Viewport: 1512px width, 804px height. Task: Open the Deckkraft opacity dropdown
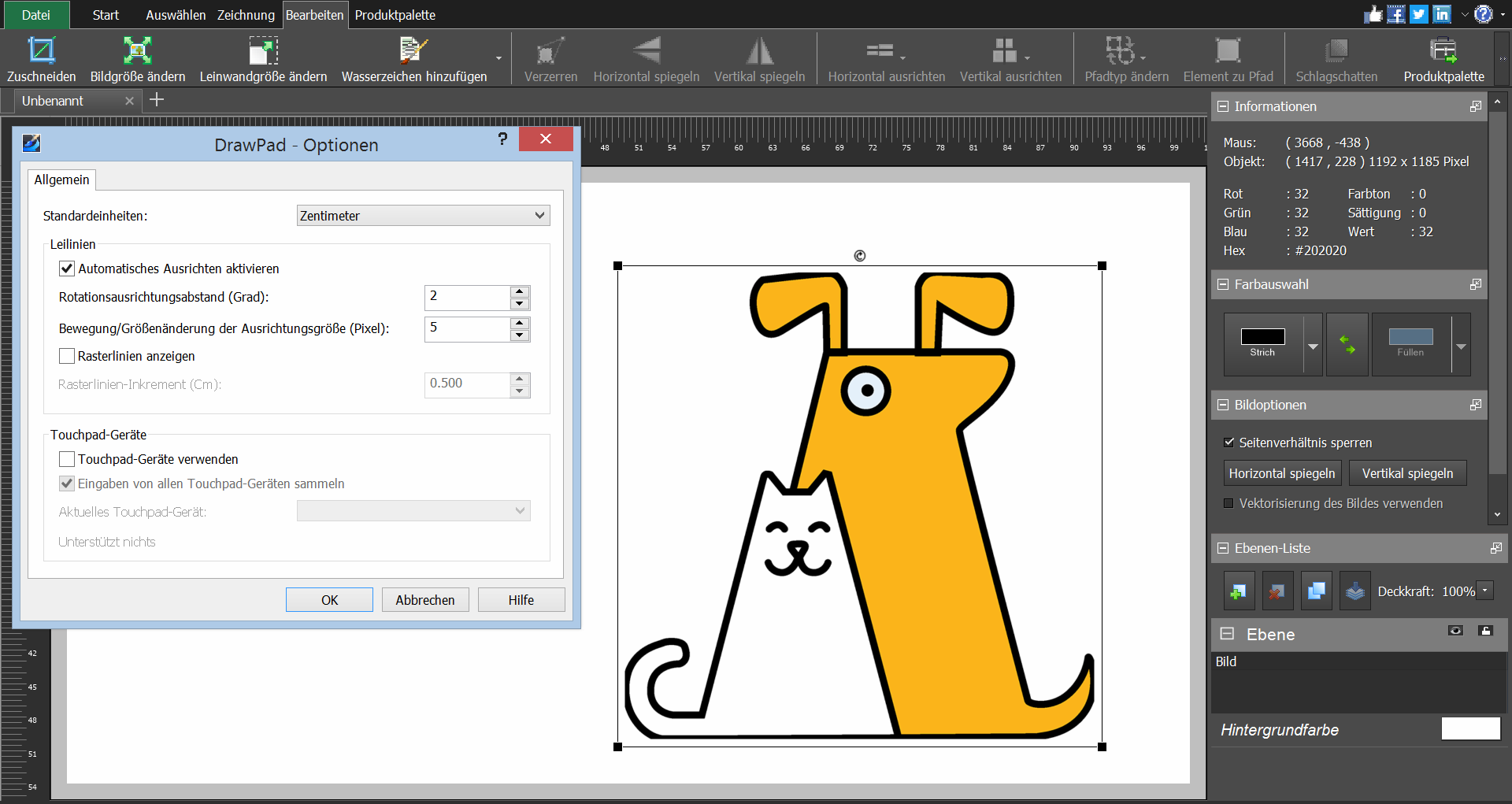[x=1485, y=591]
